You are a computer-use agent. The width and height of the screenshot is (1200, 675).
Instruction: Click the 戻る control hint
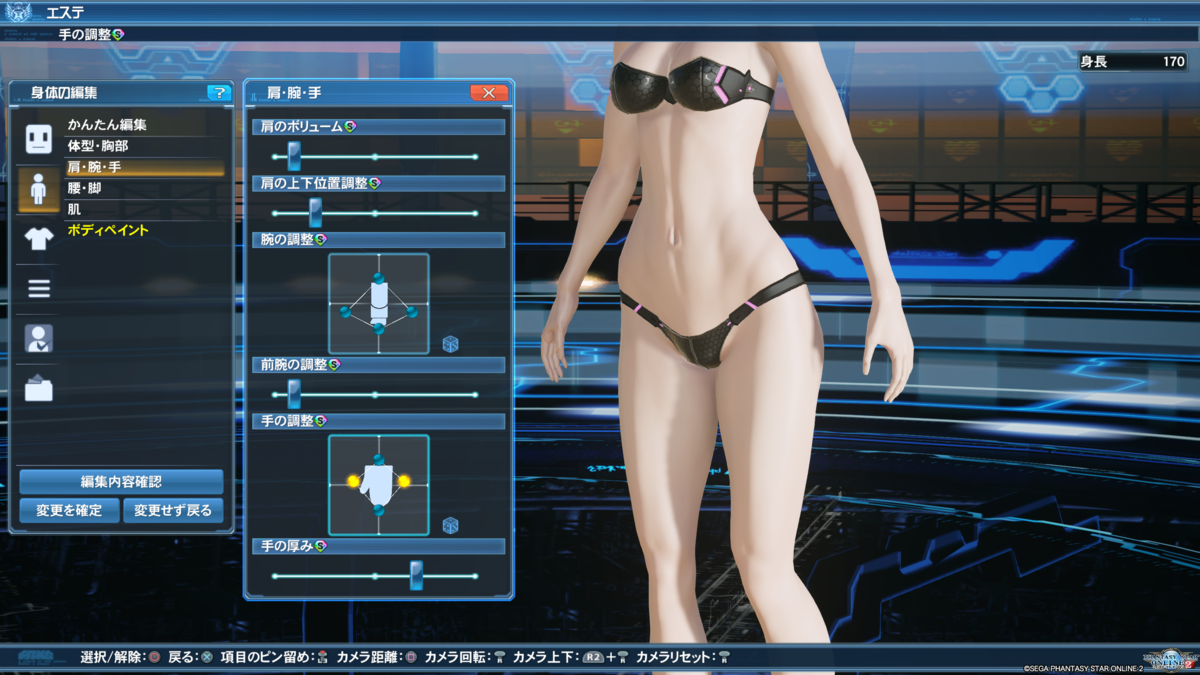click(x=190, y=657)
